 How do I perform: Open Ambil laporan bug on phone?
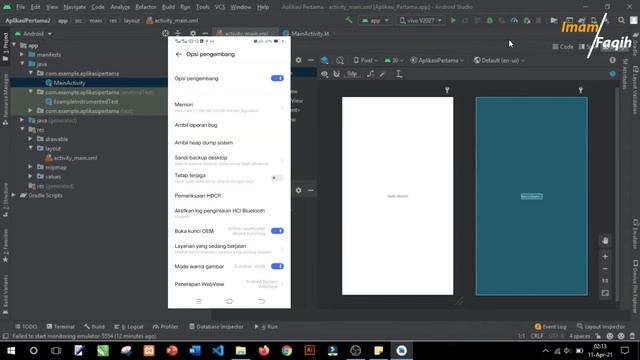click(229, 125)
